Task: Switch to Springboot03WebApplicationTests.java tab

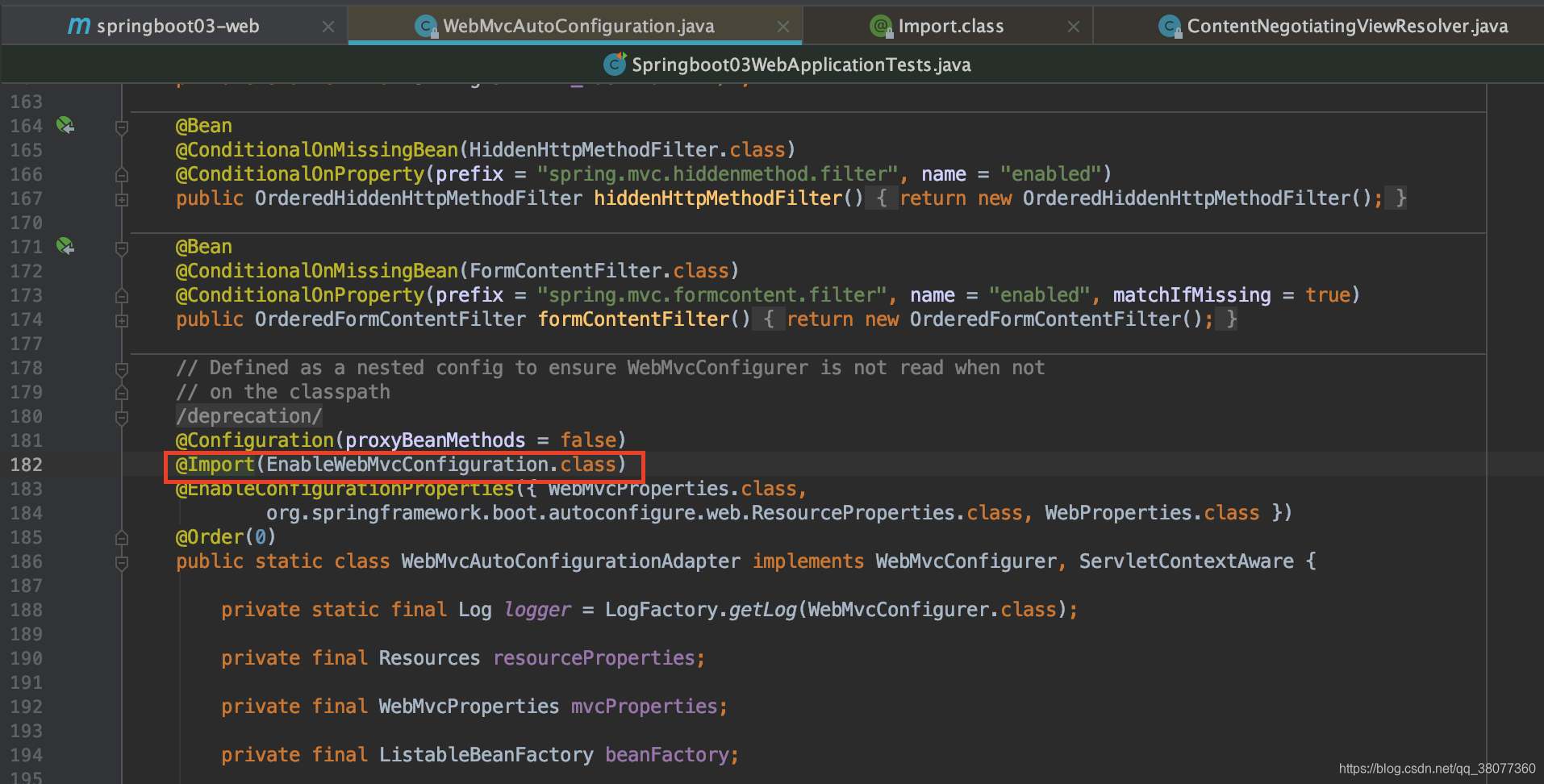Action: [x=787, y=65]
